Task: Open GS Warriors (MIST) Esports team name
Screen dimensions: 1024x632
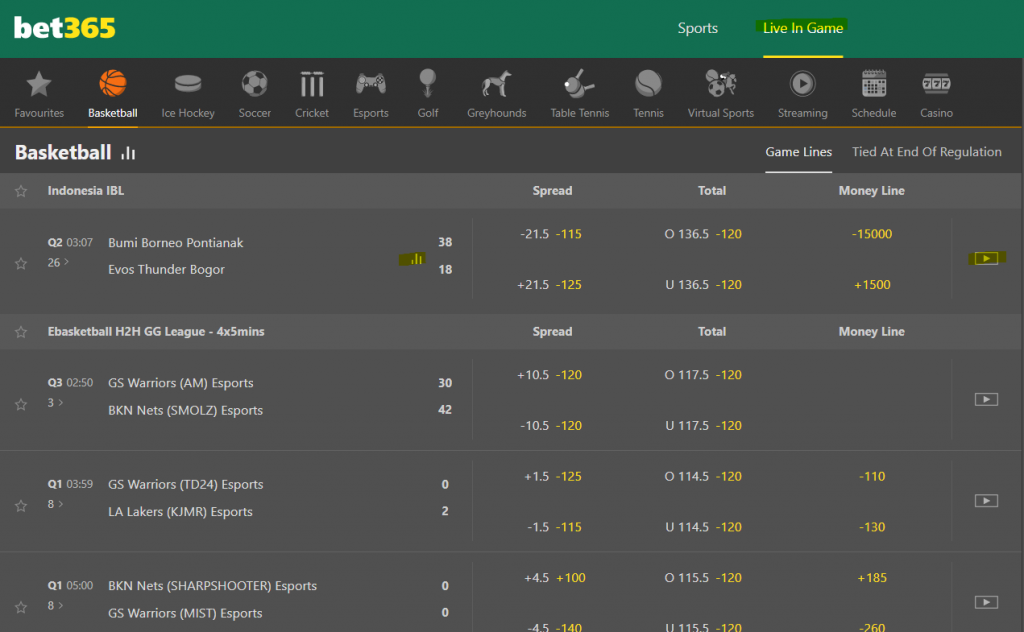Action: 185,613
